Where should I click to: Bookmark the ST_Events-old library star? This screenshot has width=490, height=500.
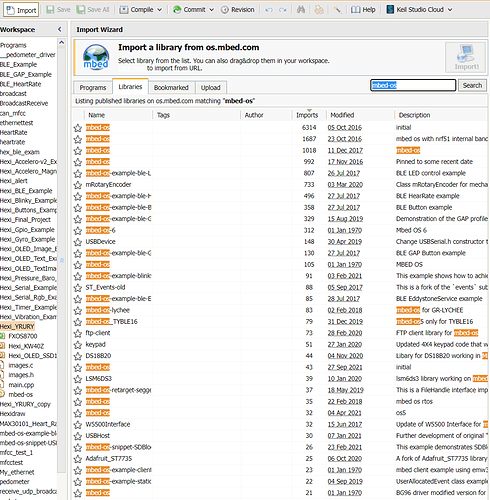[78, 287]
